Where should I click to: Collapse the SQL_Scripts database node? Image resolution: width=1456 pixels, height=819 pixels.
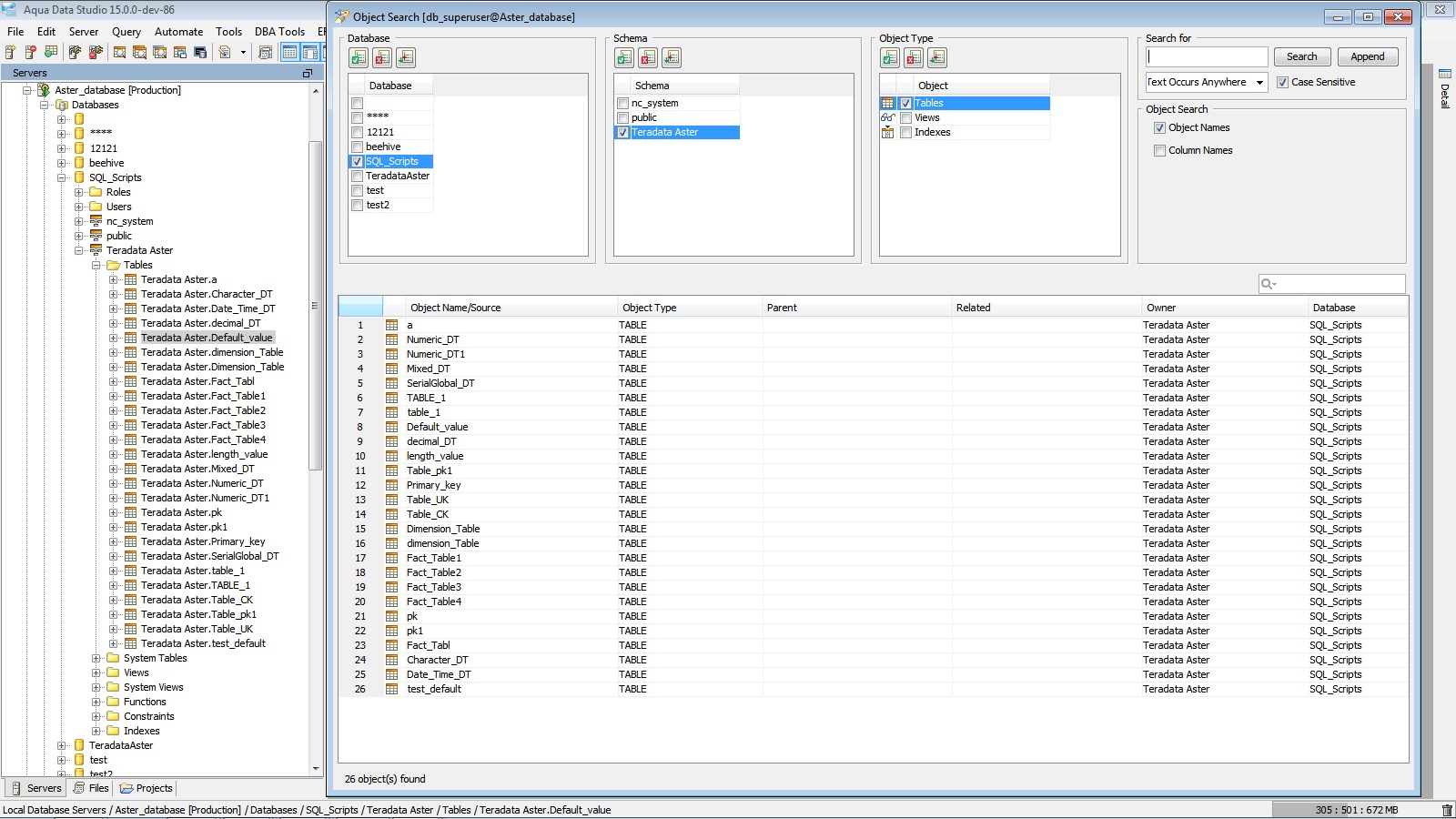(62, 177)
